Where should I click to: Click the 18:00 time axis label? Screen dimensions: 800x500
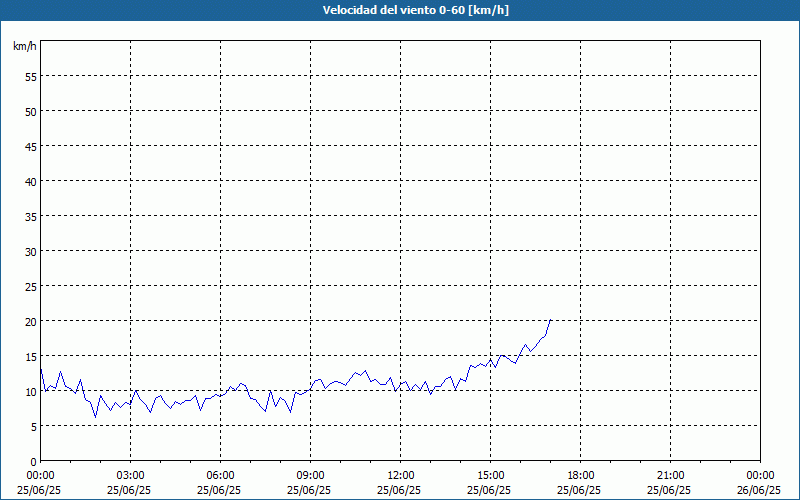click(x=580, y=476)
